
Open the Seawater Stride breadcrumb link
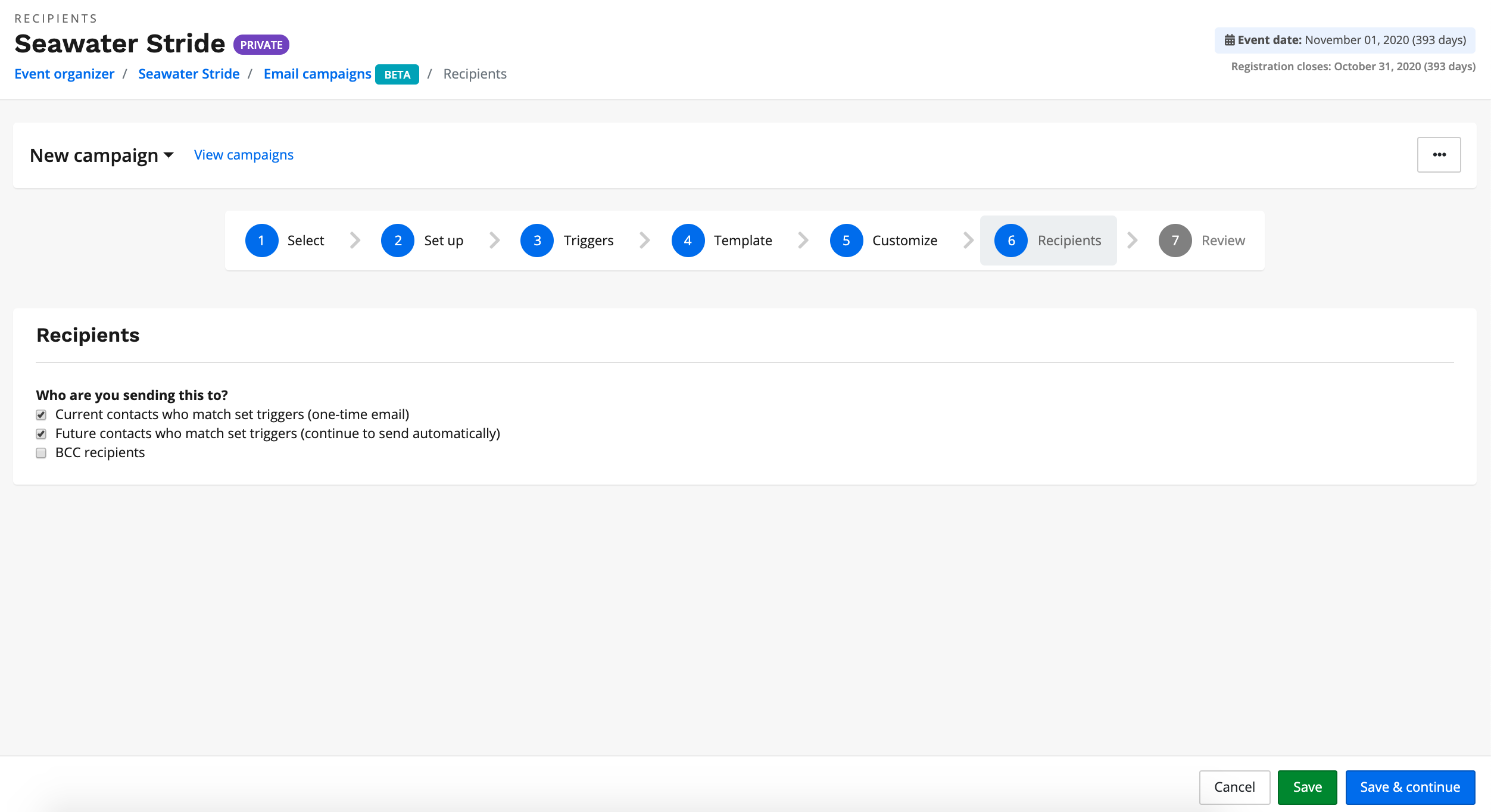[x=189, y=74]
